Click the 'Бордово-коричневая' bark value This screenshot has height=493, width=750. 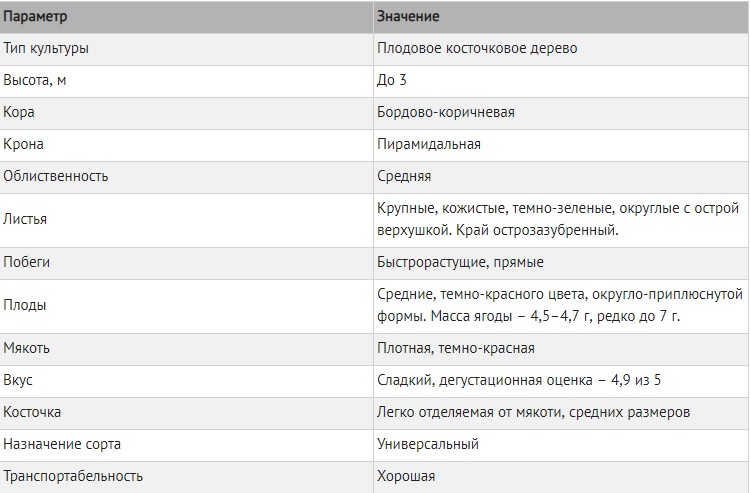click(446, 111)
